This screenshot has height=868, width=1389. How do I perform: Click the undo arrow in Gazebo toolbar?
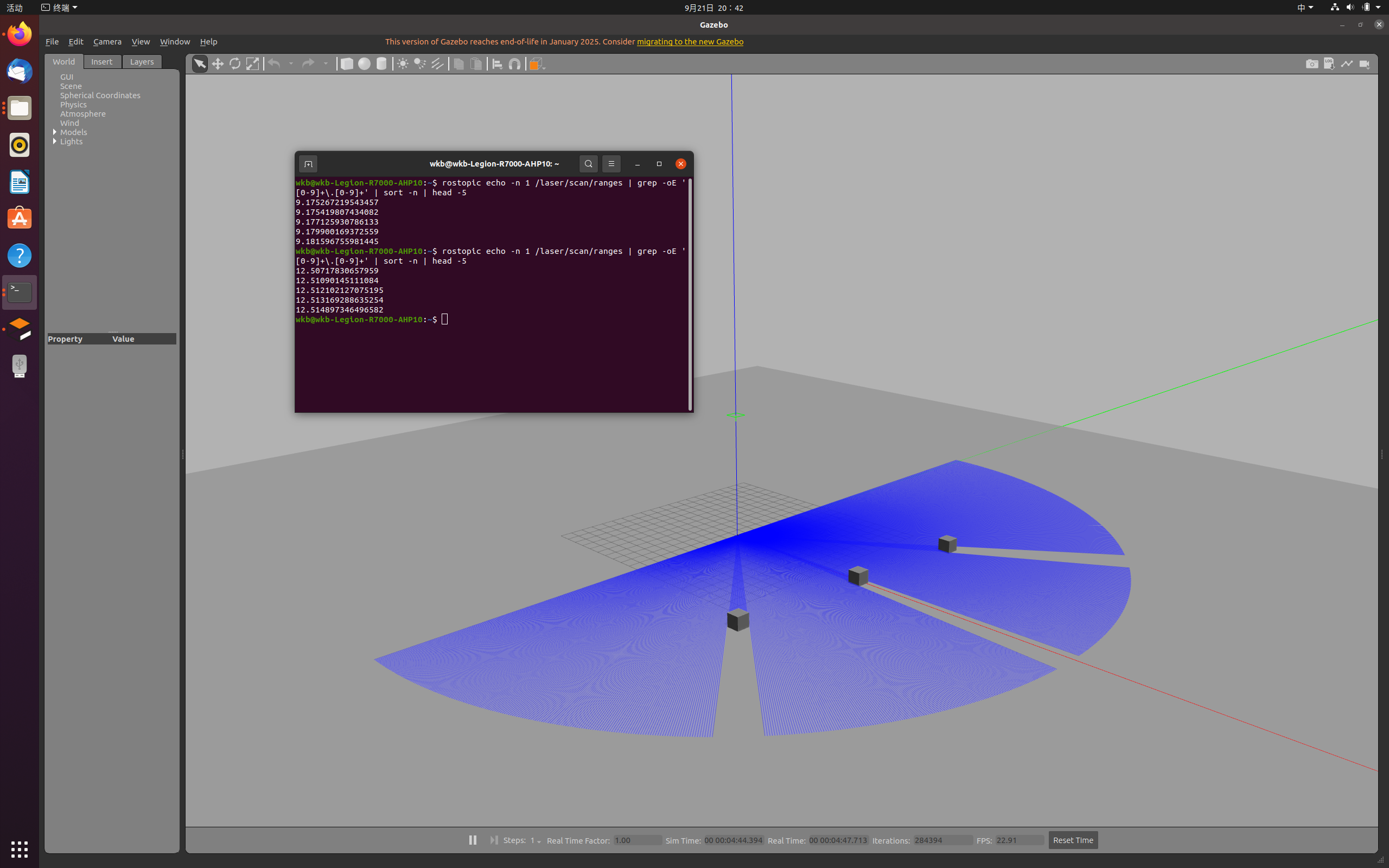tap(275, 63)
